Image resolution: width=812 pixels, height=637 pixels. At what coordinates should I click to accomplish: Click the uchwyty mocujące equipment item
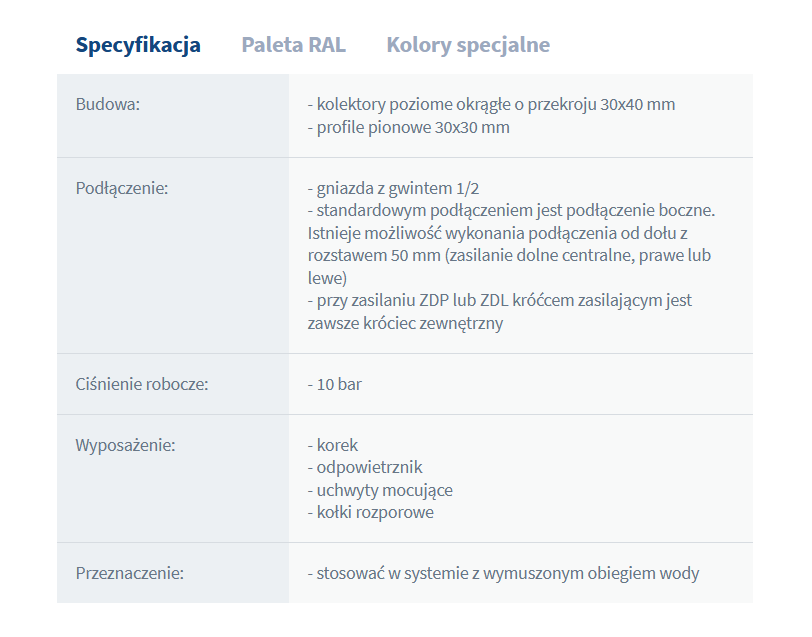[x=379, y=490]
